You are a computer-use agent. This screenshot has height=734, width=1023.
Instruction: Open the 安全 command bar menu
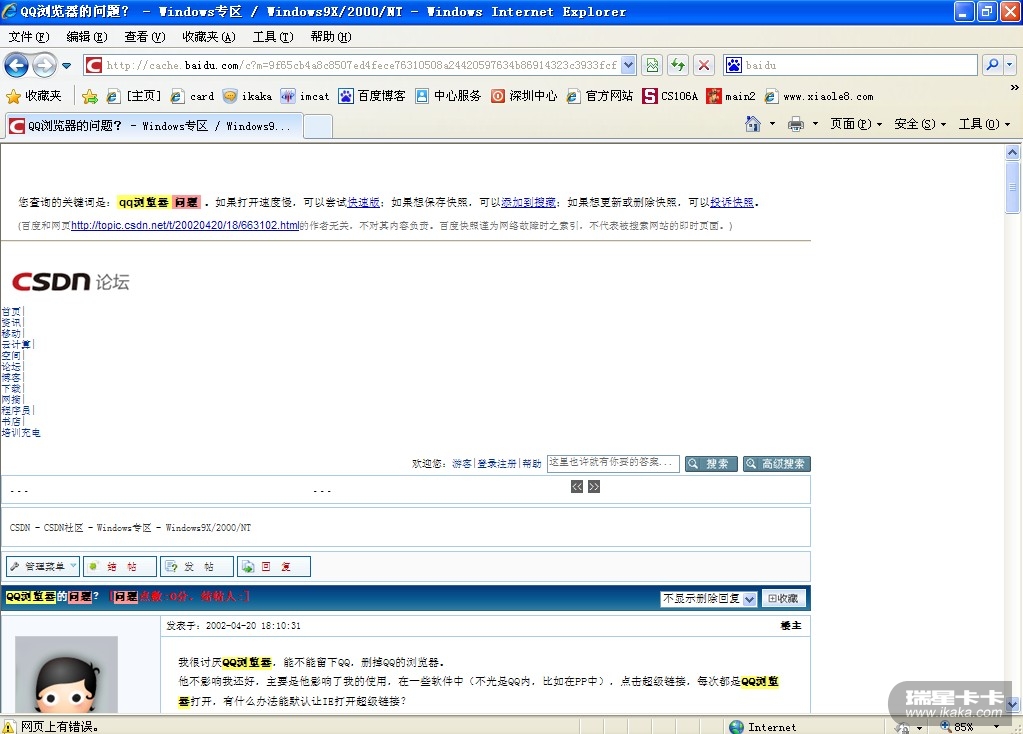(920, 124)
